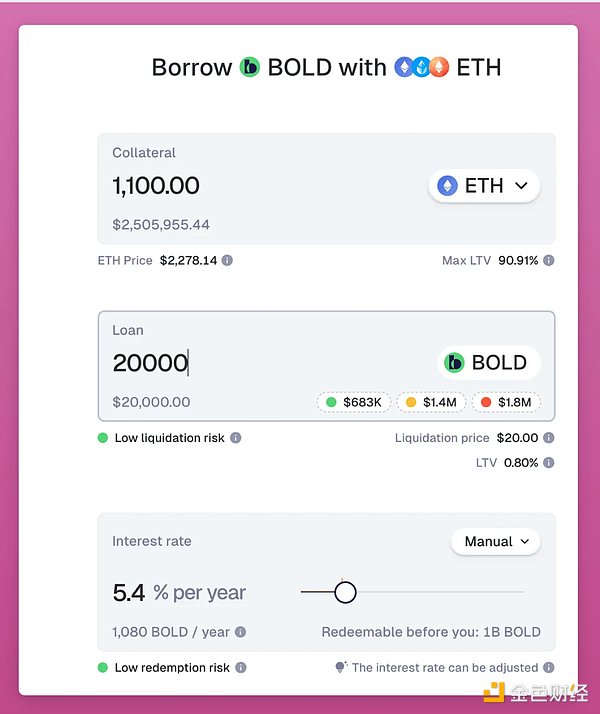This screenshot has height=714, width=600.
Task: Click the info icon beside ETH Price
Action: click(x=227, y=260)
